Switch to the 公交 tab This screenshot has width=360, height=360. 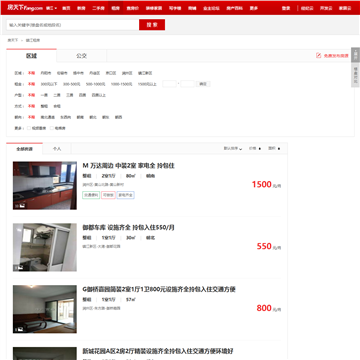[x=81, y=56]
